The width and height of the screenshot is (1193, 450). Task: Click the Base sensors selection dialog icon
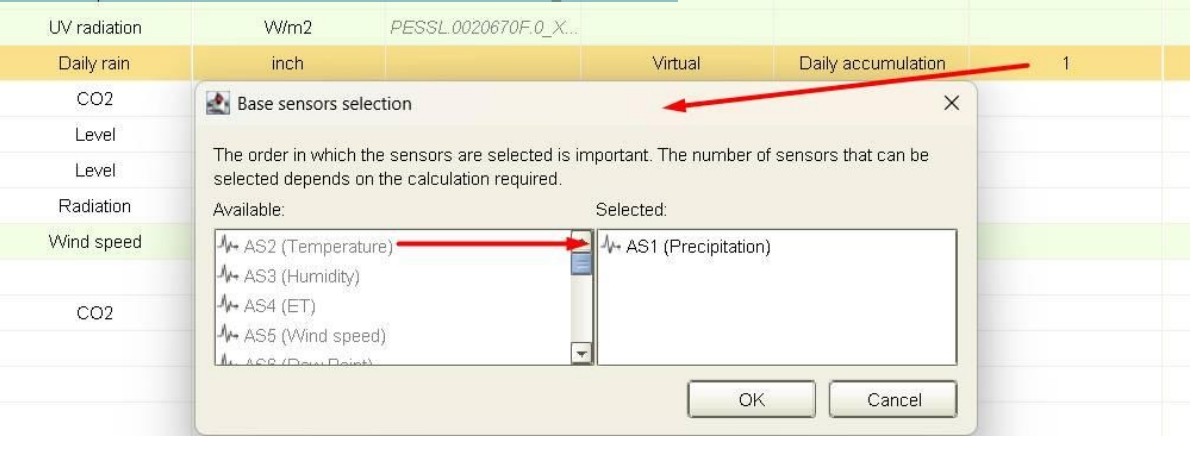coord(218,104)
